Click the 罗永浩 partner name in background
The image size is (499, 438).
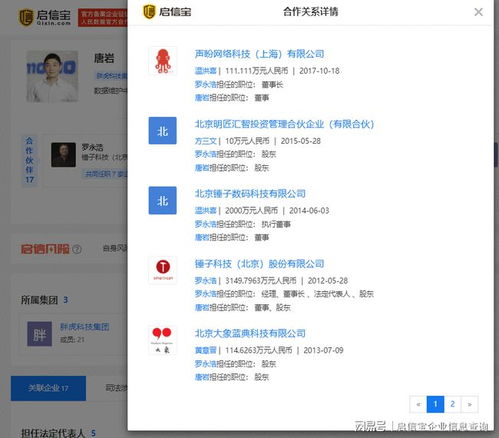tap(92, 147)
